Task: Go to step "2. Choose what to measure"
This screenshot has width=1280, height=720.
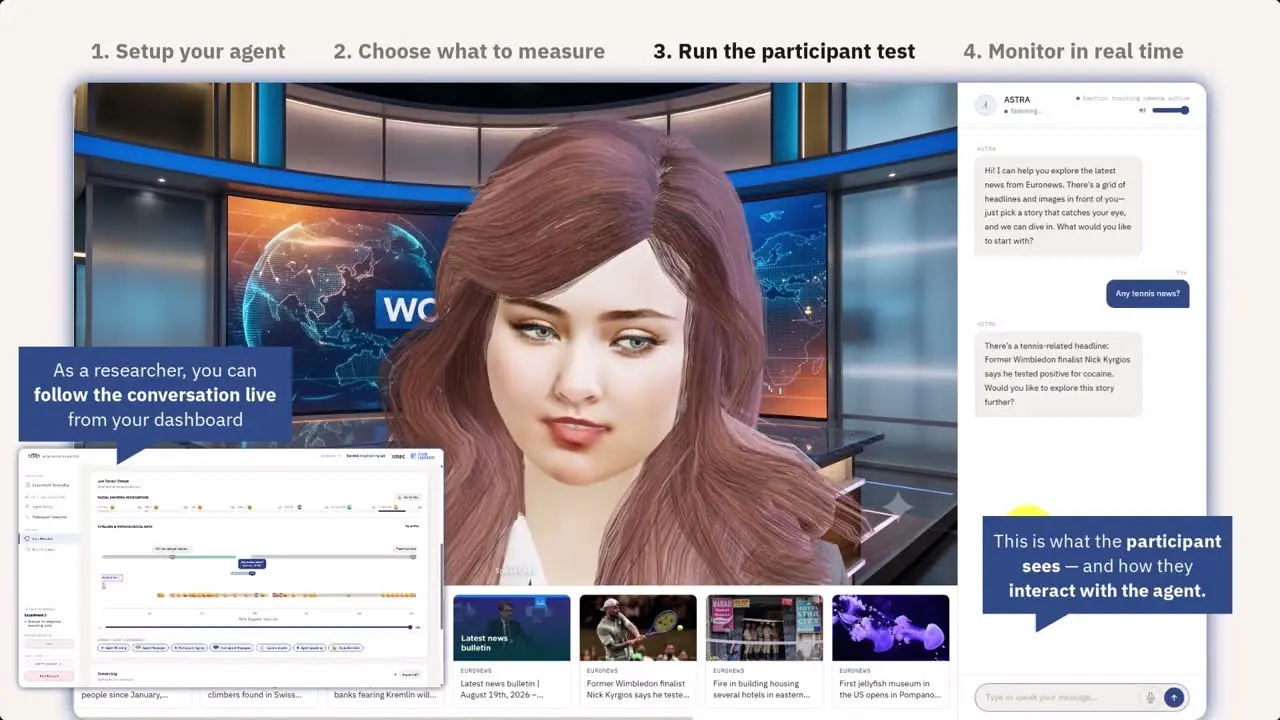Action: pyautogui.click(x=469, y=51)
